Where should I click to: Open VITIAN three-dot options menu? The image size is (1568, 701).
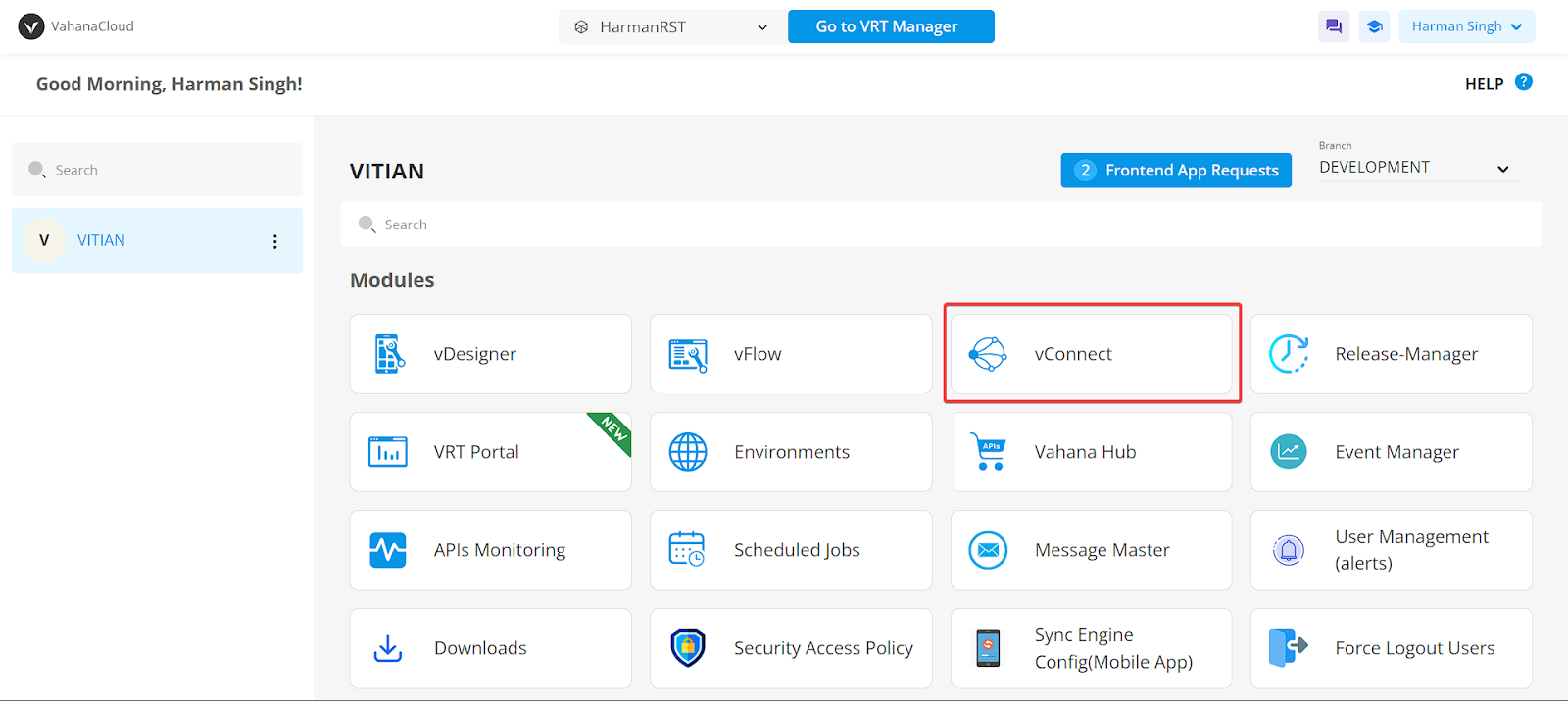pos(275,241)
